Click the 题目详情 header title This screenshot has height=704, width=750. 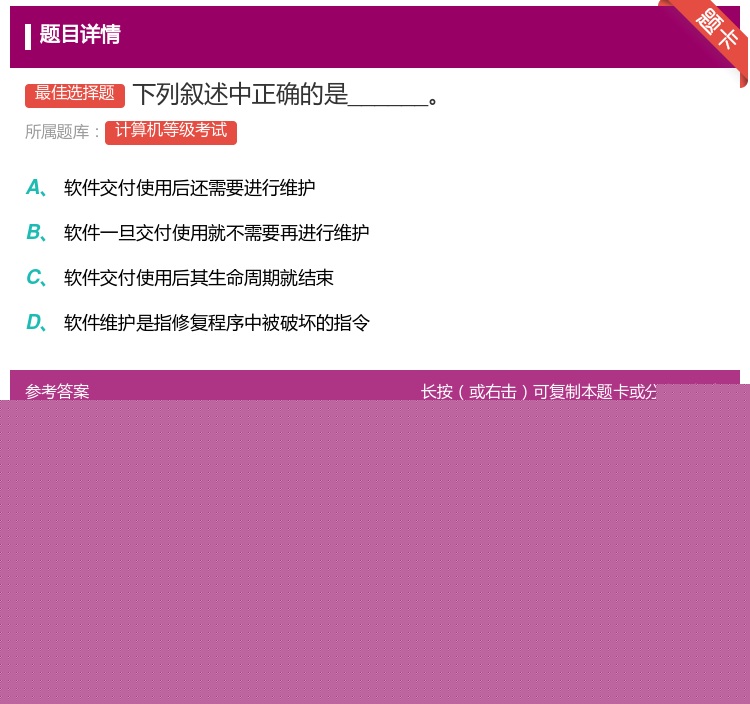[80, 35]
